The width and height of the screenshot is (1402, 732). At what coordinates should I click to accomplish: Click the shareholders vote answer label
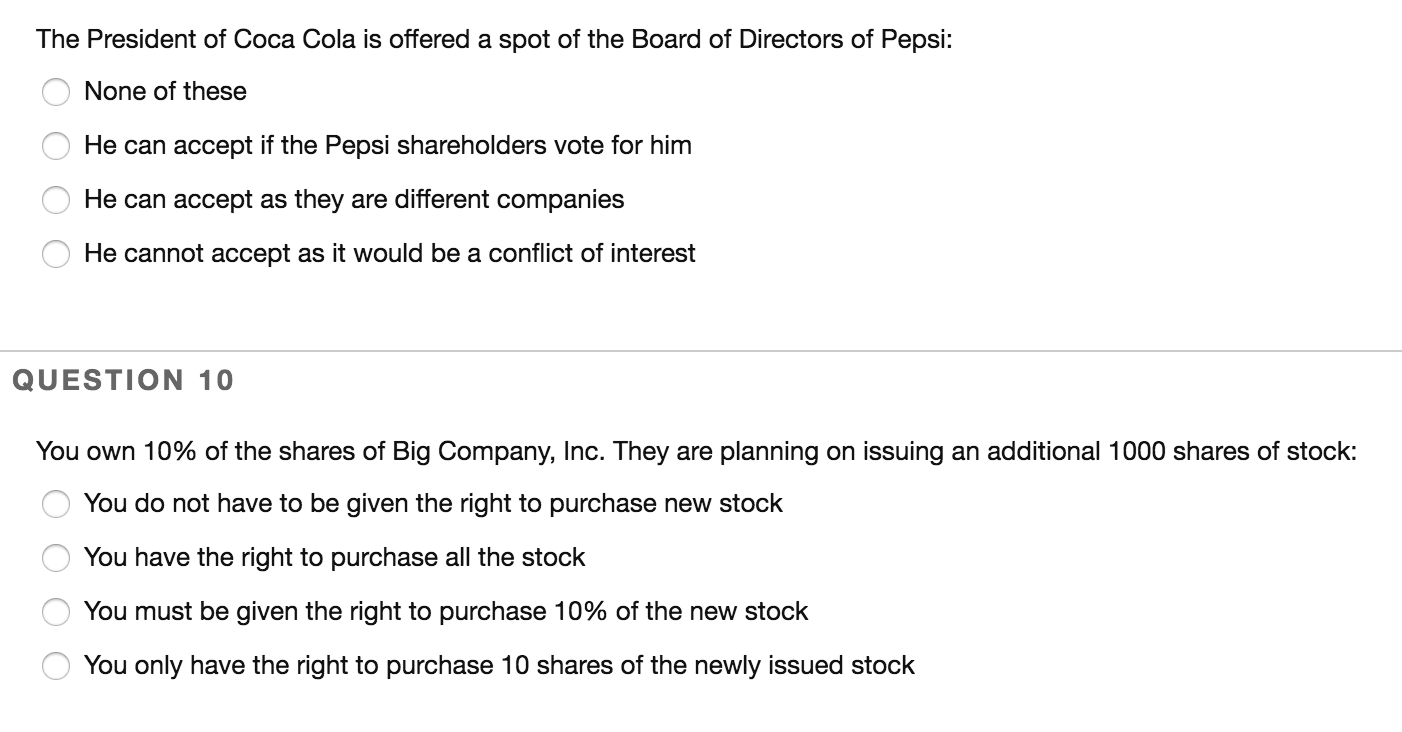pos(388,146)
